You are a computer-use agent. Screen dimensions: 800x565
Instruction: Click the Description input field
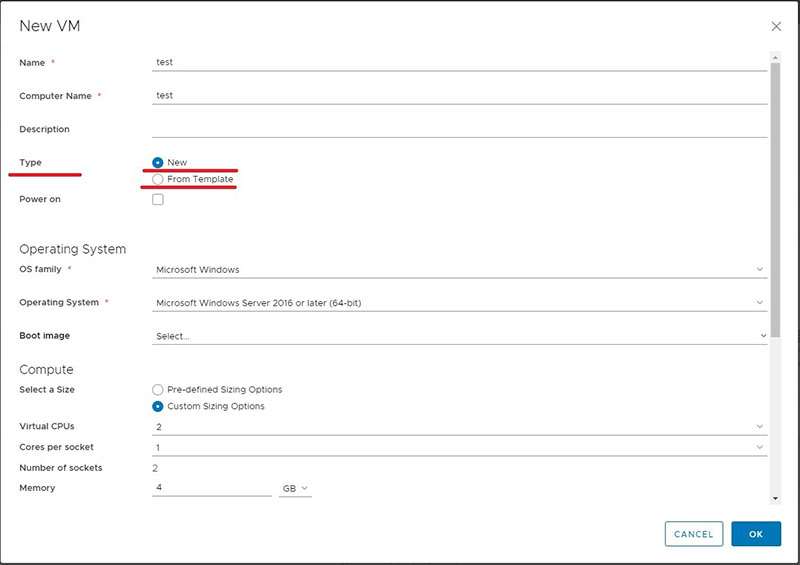coord(460,129)
